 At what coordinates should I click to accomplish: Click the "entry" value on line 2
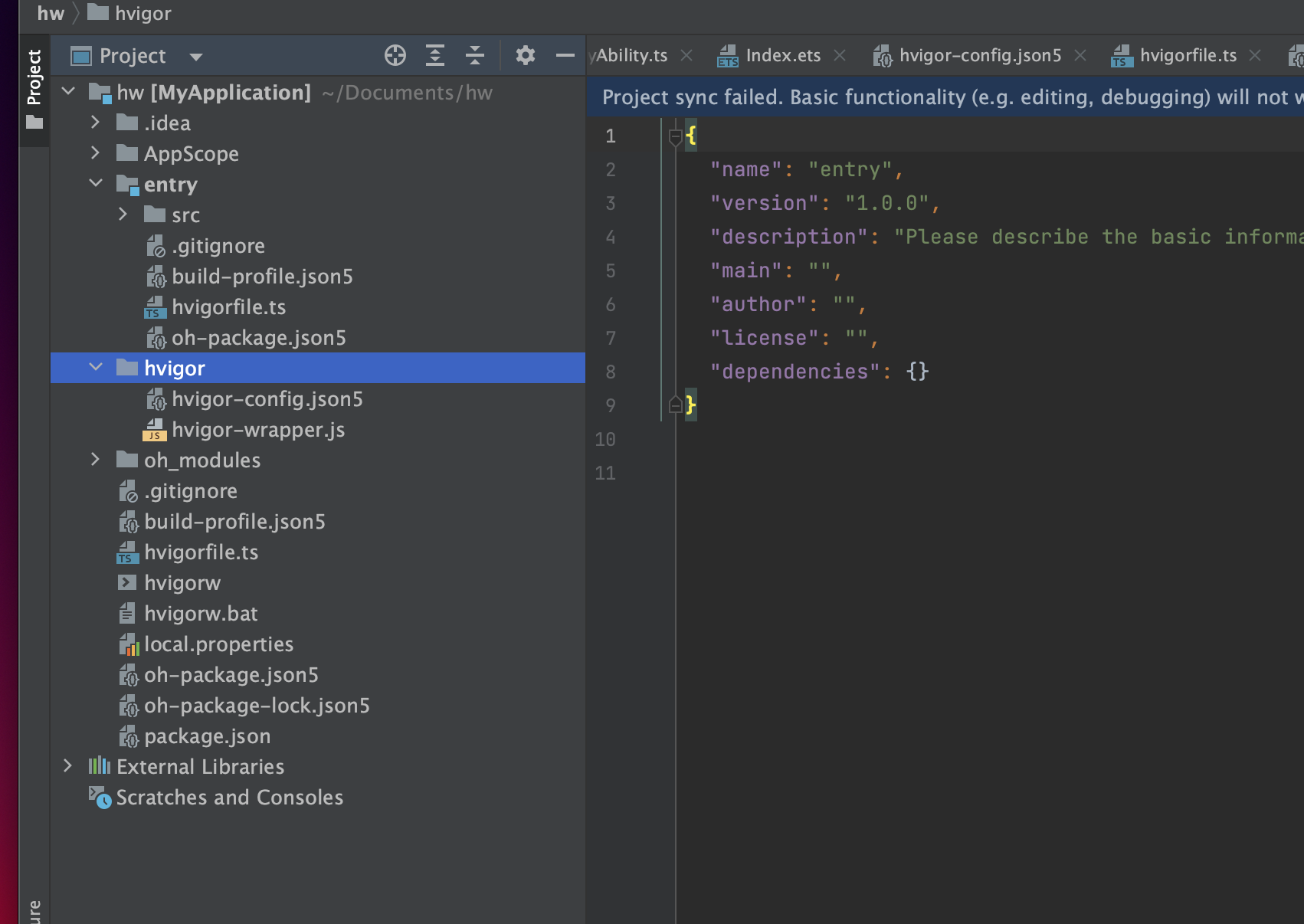(x=850, y=169)
